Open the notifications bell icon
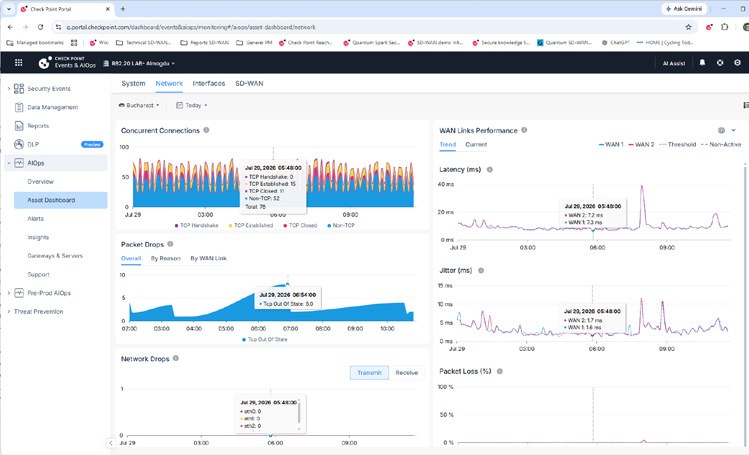The height and width of the screenshot is (455, 749). click(x=702, y=63)
